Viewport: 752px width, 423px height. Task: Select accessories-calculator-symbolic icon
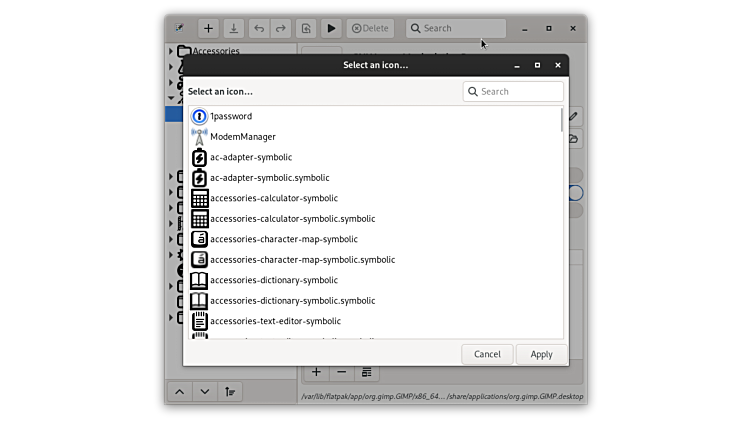pyautogui.click(x=273, y=198)
